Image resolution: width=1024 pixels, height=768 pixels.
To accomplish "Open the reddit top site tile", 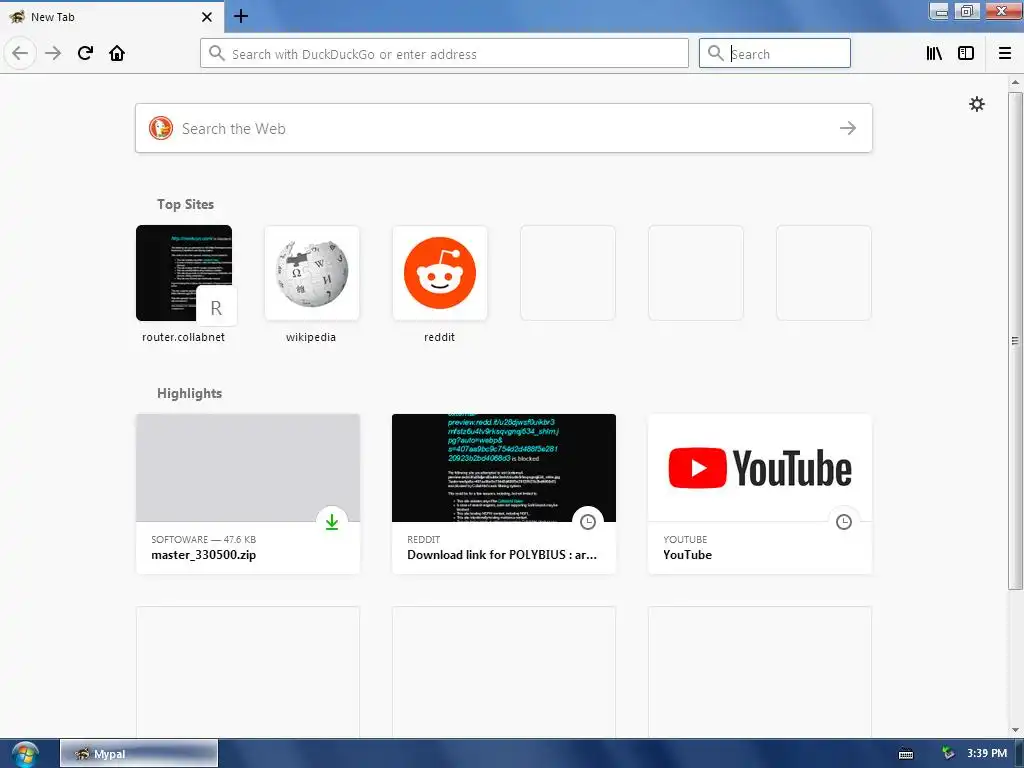I will point(440,273).
